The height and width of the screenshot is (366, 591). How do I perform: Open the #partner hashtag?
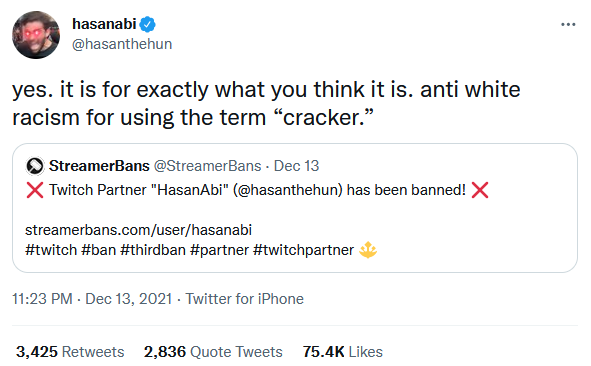[x=219, y=250]
